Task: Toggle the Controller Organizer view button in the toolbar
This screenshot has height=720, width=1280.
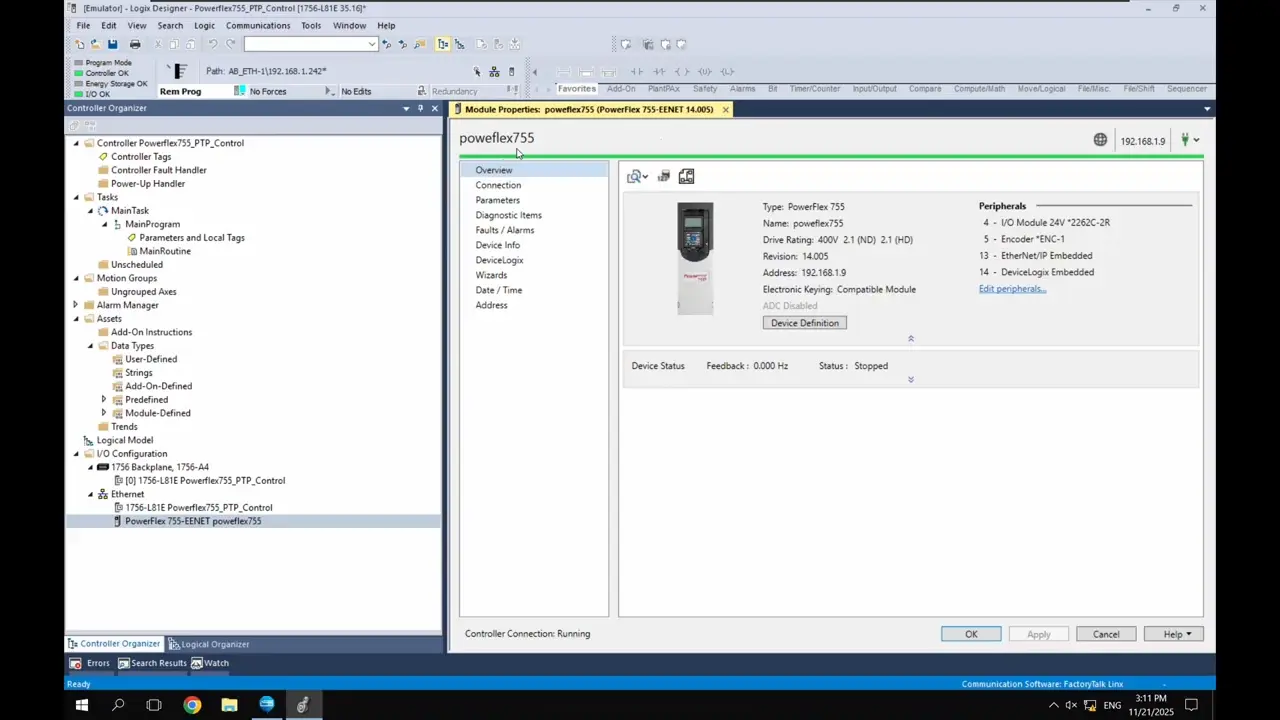Action: pos(443,44)
